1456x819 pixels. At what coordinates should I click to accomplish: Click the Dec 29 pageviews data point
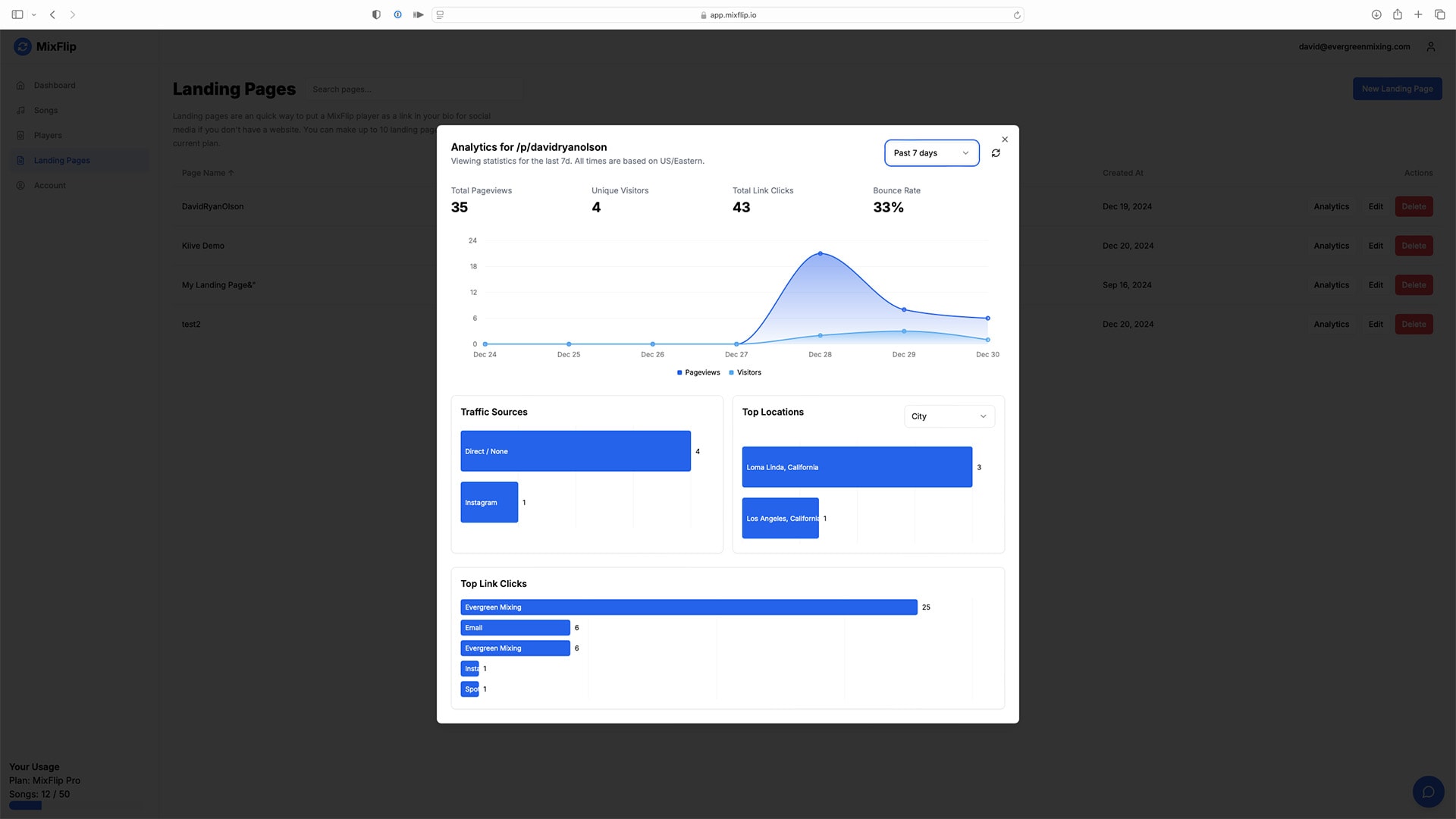click(904, 310)
